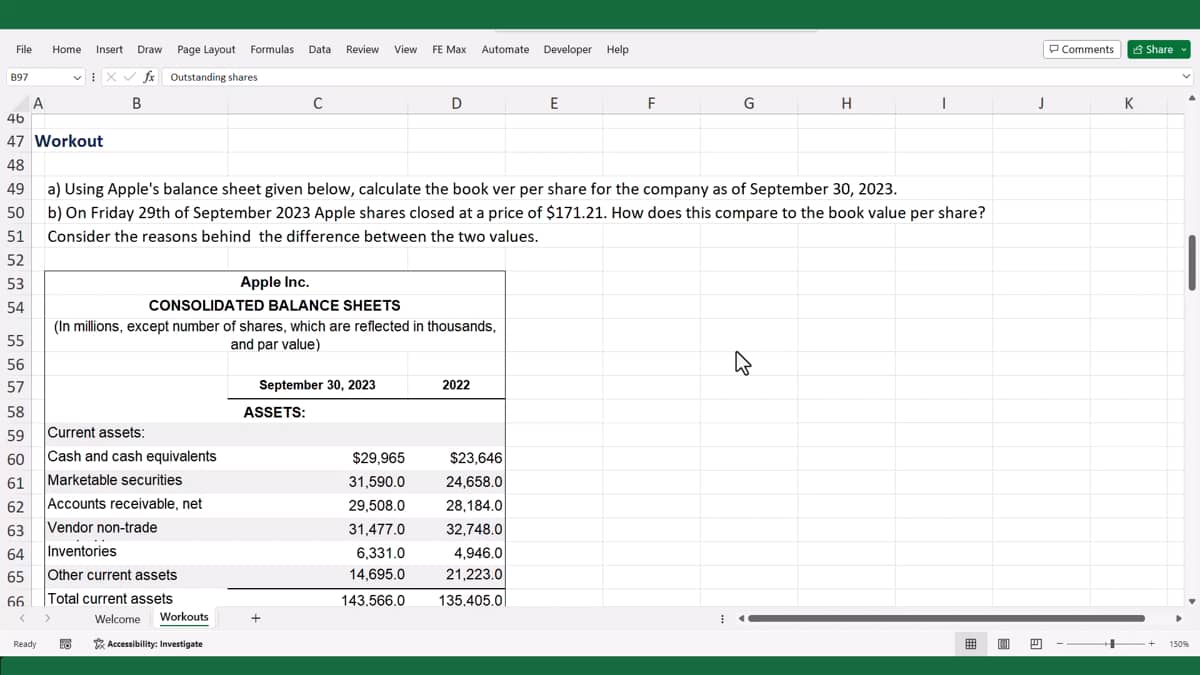
Task: Open the Review ribbon tab
Action: click(x=362, y=49)
